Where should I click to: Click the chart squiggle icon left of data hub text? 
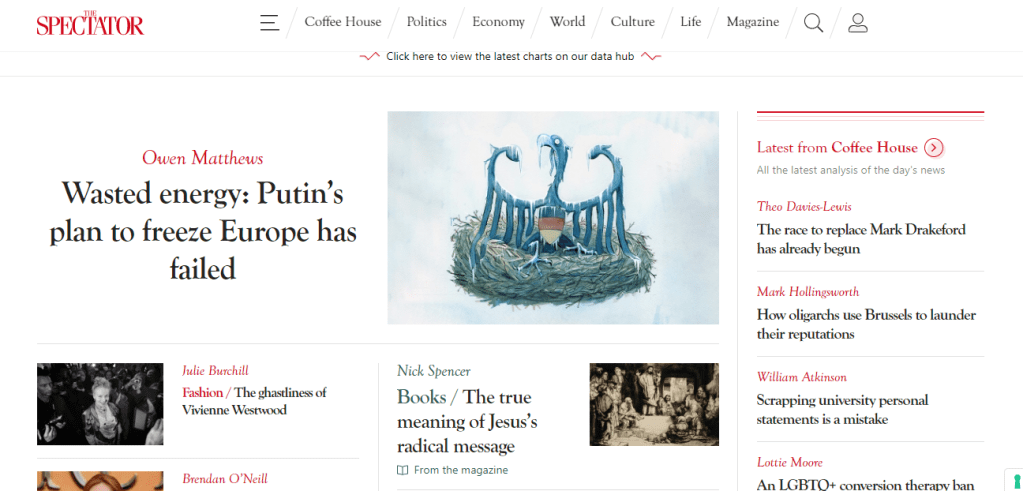(x=370, y=57)
